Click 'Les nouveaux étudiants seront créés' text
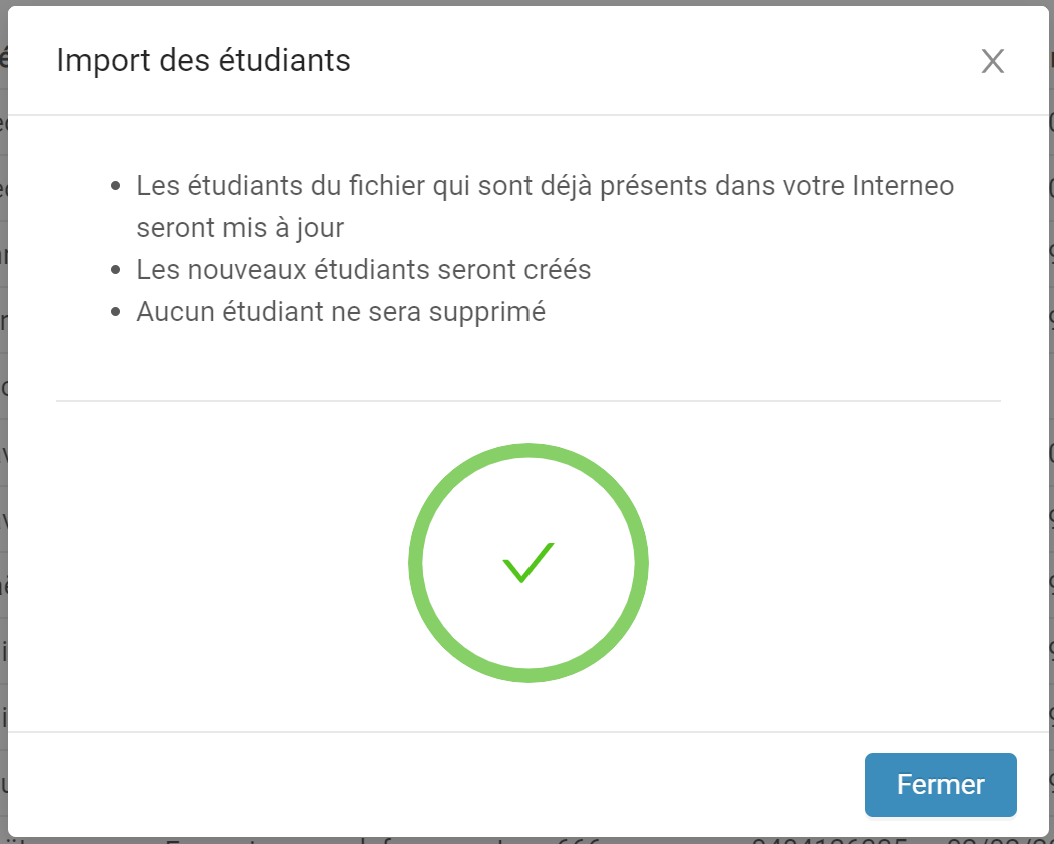The height and width of the screenshot is (844, 1054). (x=364, y=269)
